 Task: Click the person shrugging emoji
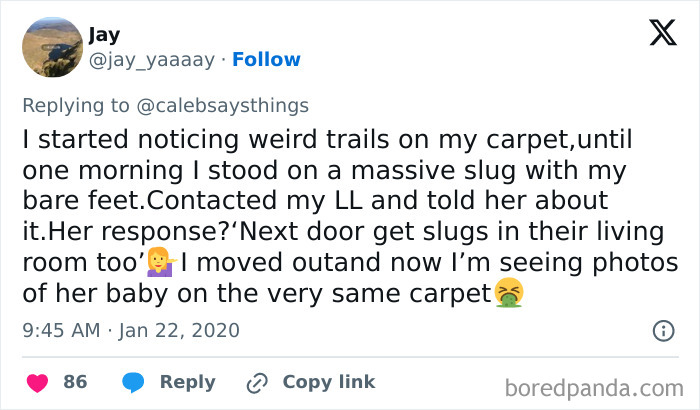[158, 263]
